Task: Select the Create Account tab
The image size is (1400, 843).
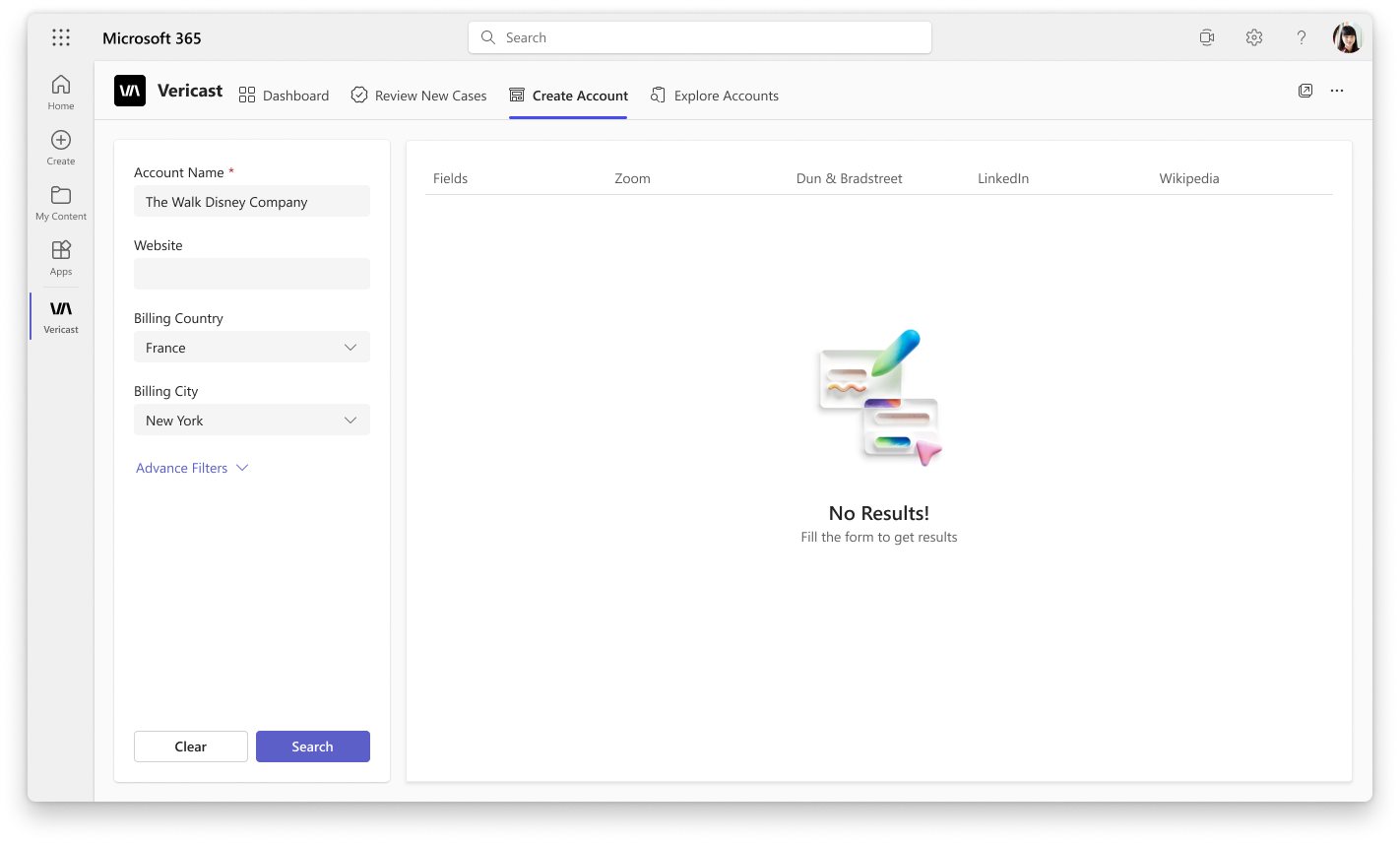Action: (x=569, y=96)
